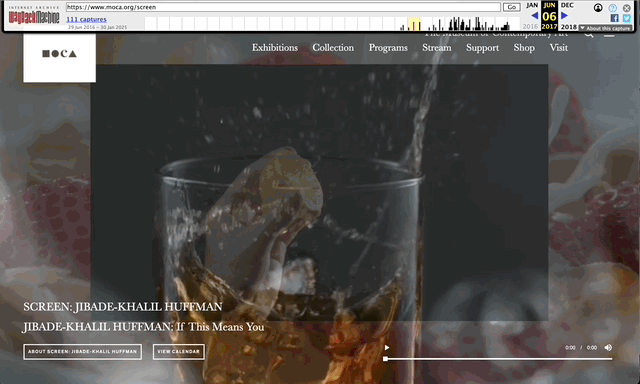The width and height of the screenshot is (640, 384).
Task: Go to next capture arrow
Action: (564, 16)
